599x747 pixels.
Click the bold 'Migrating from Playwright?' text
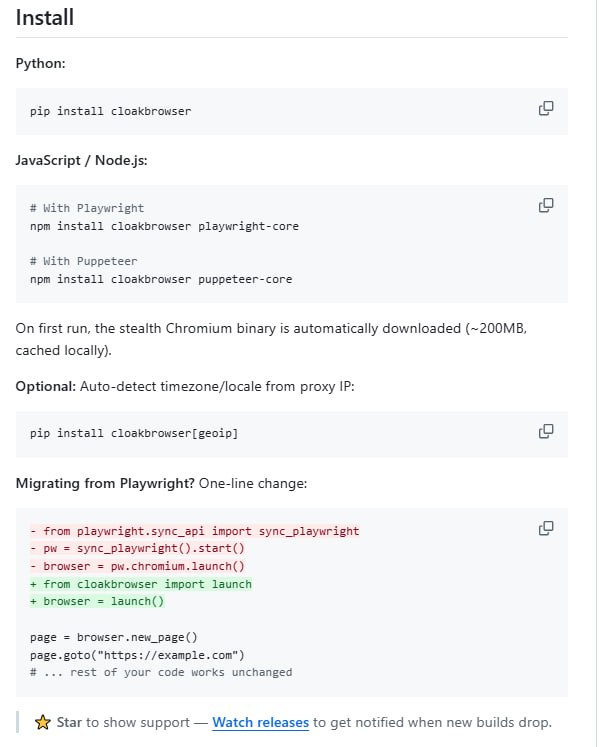(x=105, y=483)
